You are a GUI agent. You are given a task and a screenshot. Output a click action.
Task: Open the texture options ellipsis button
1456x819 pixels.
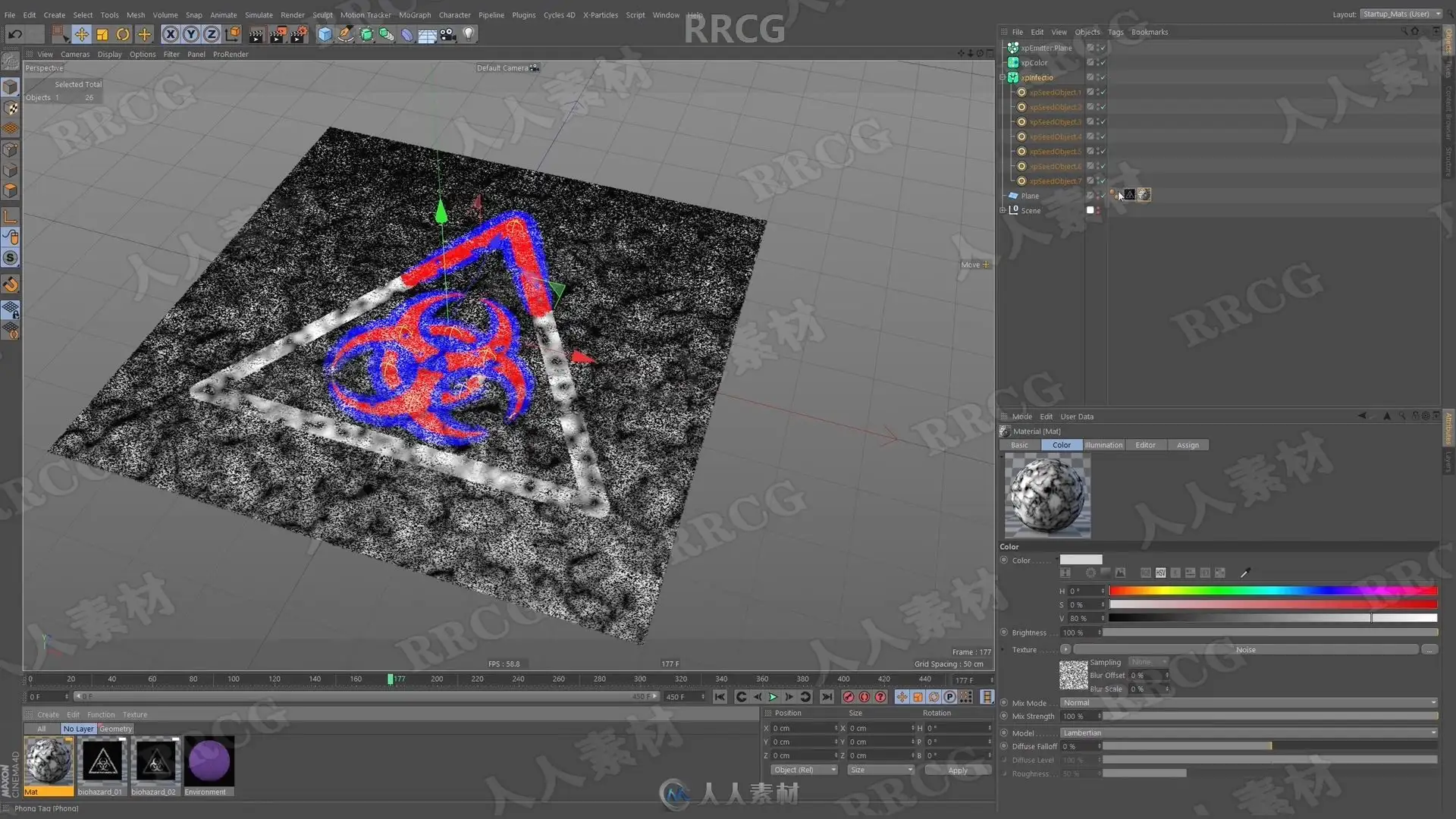tap(1429, 649)
